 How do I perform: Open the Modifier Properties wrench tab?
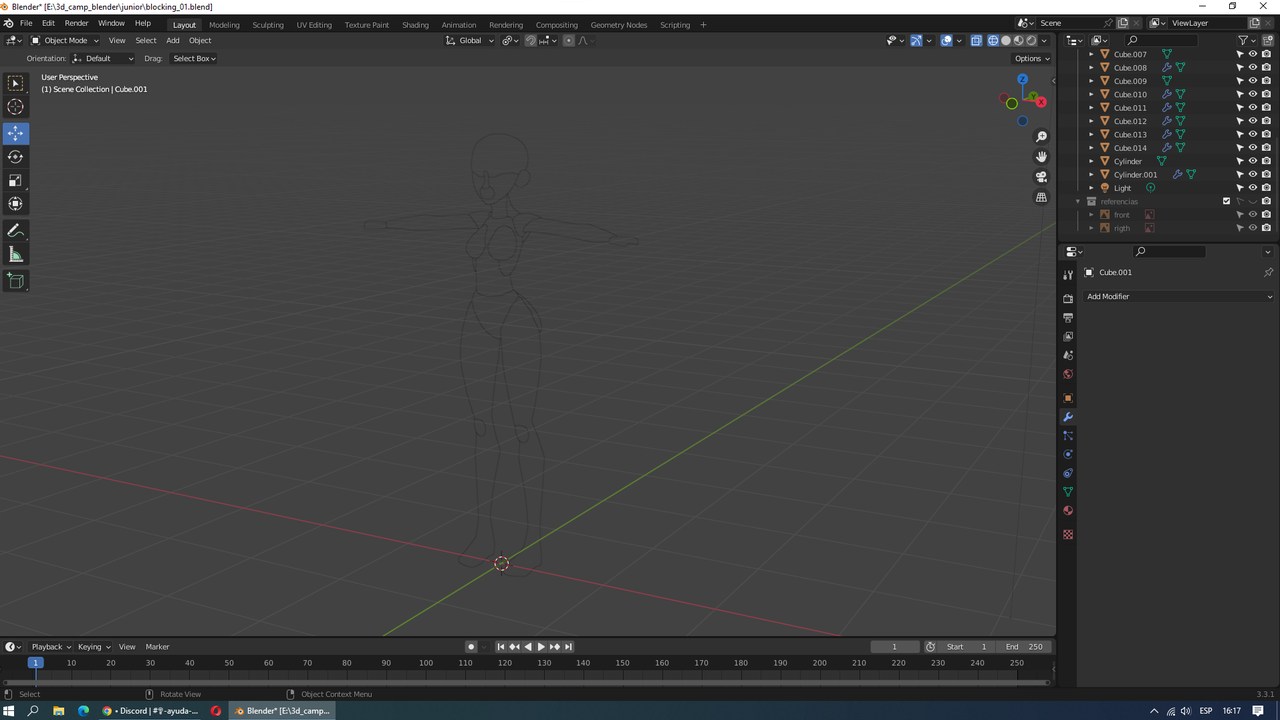click(x=1067, y=416)
